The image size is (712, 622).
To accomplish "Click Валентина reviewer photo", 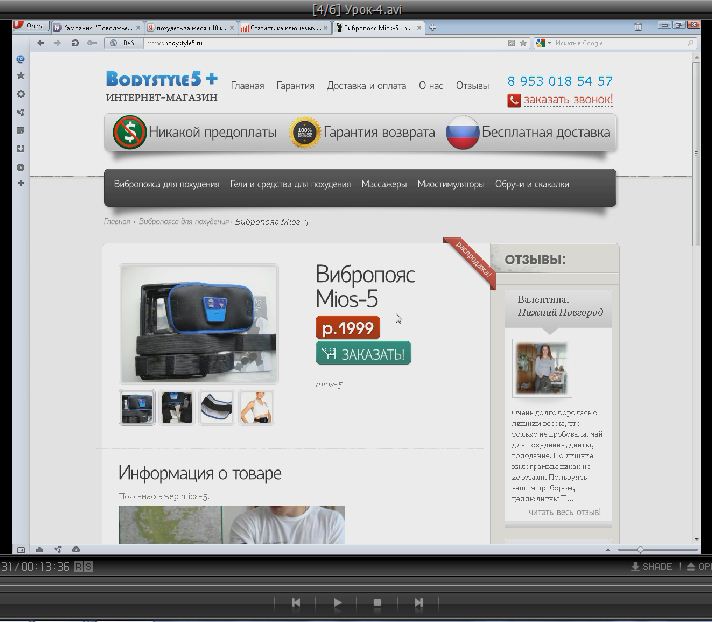I will 542,368.
